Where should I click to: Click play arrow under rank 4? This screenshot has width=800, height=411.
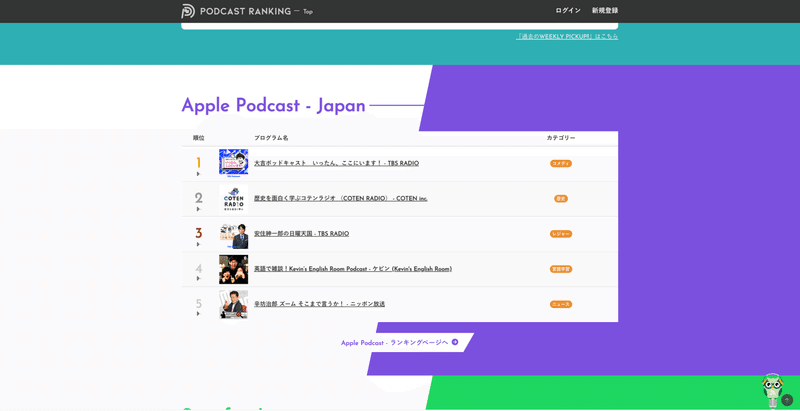click(198, 278)
